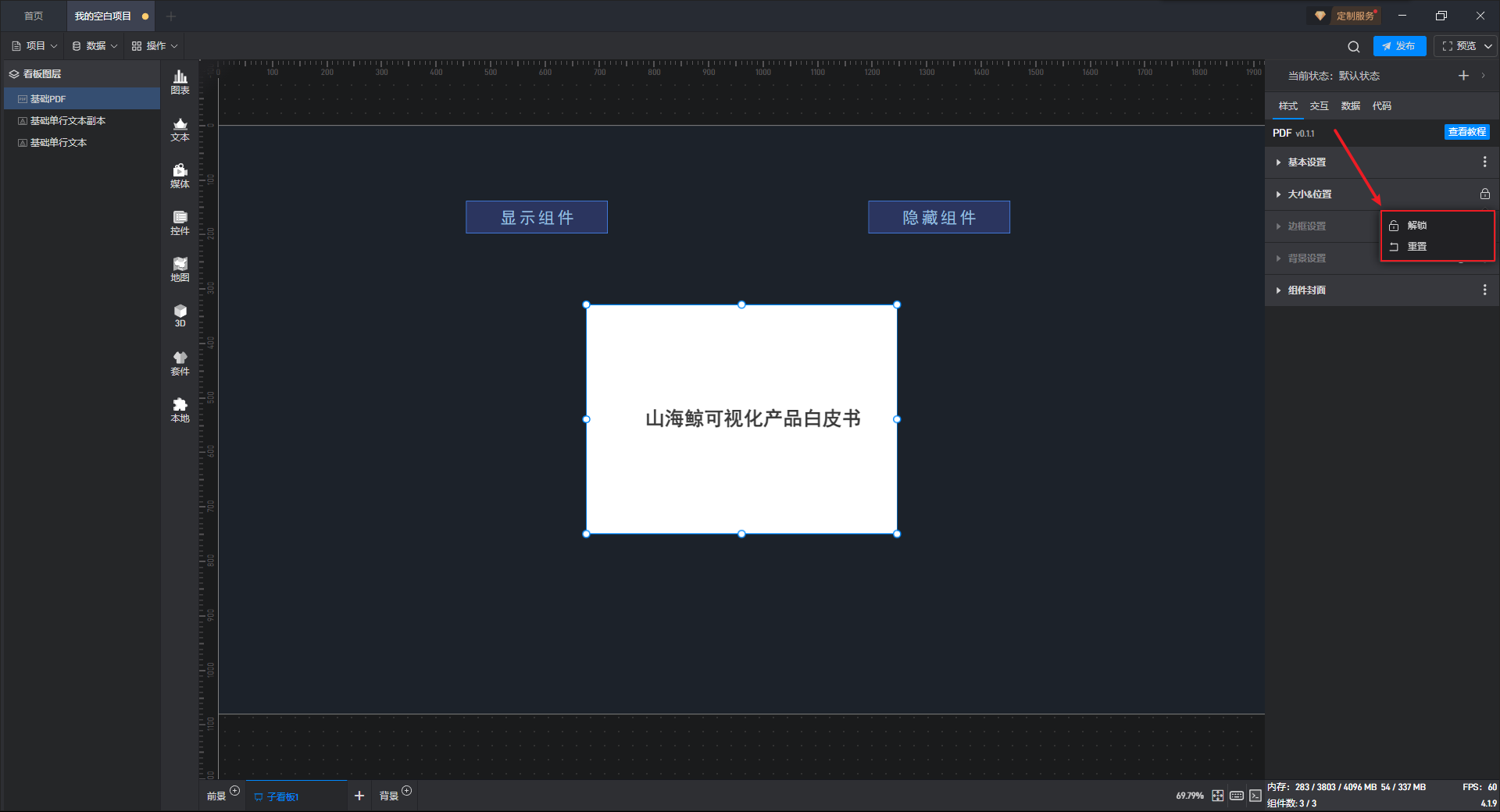This screenshot has height=812, width=1500.
Task: Select 解锁 in the popup menu
Action: click(1437, 225)
